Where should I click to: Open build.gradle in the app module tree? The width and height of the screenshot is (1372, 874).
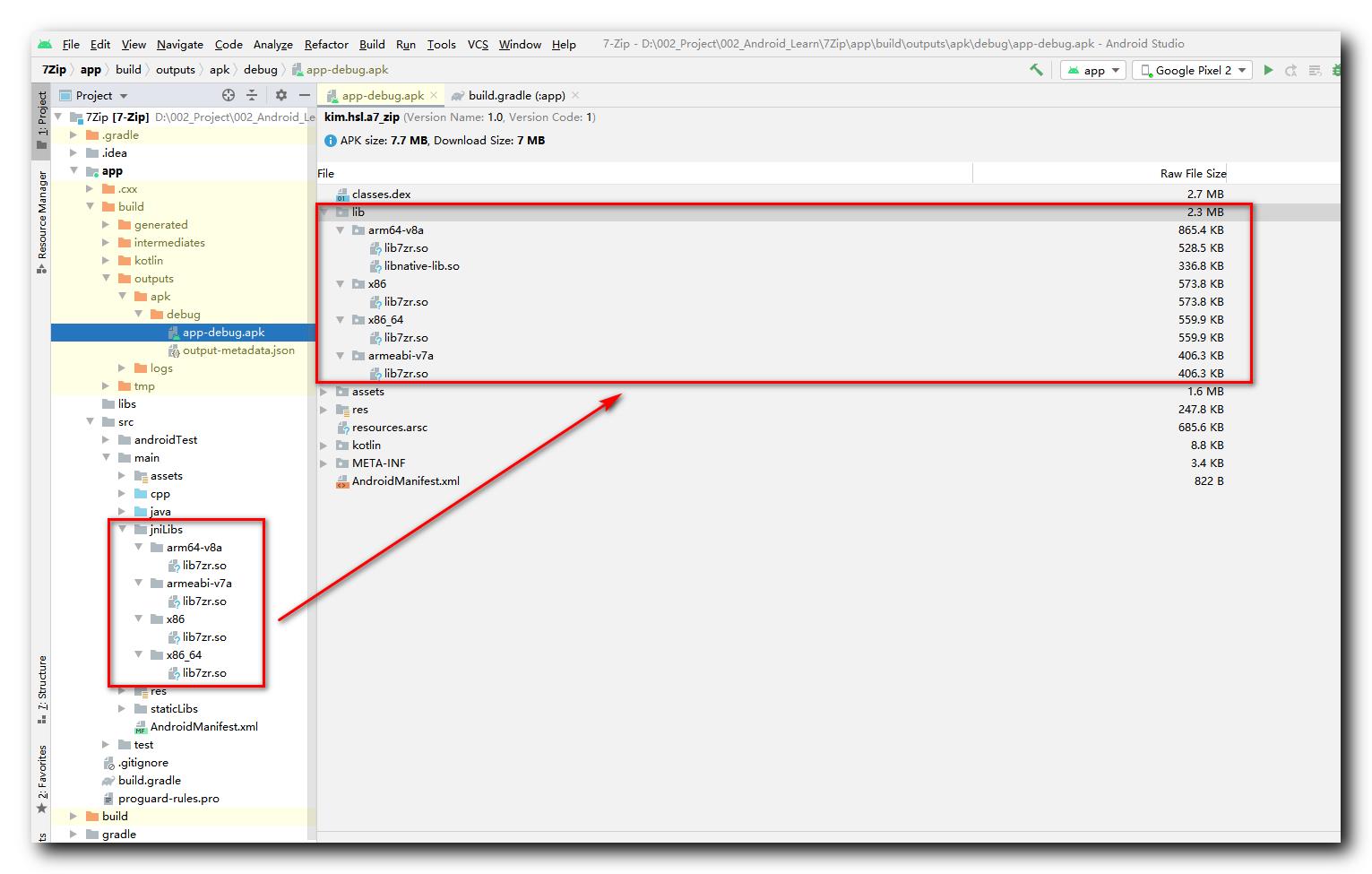149,780
